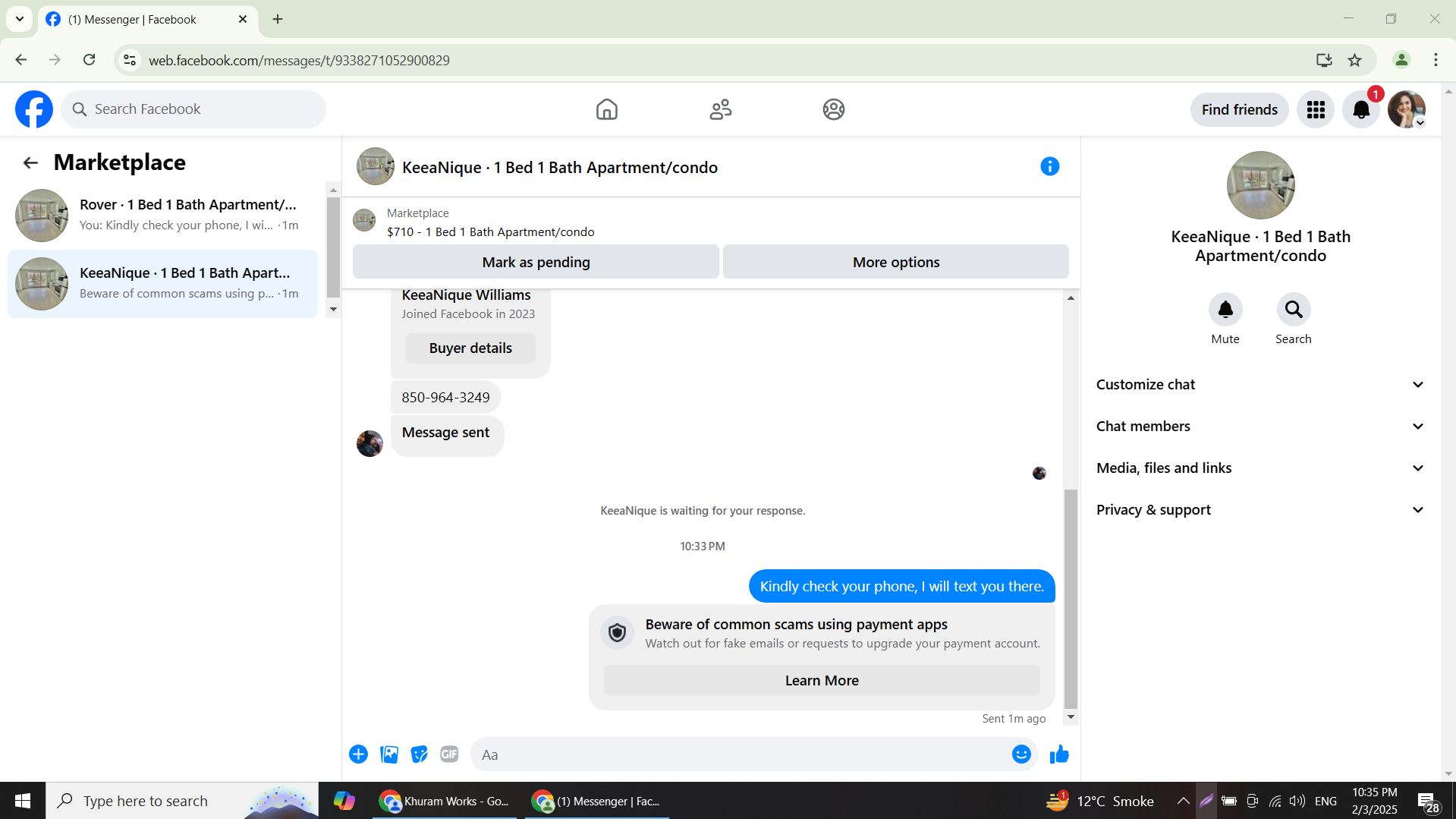
Task: Open the emoji picker
Action: (x=1021, y=754)
